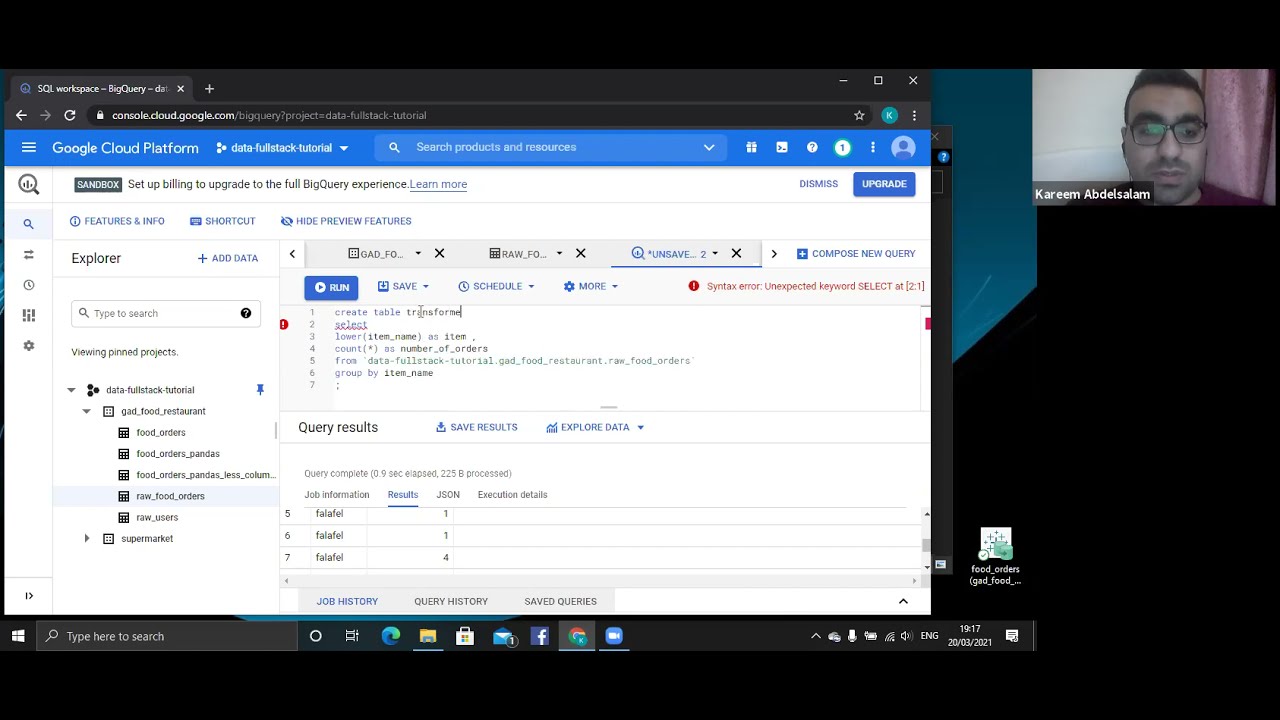
Task: Click ADD DATA in Explorer
Action: 228,258
